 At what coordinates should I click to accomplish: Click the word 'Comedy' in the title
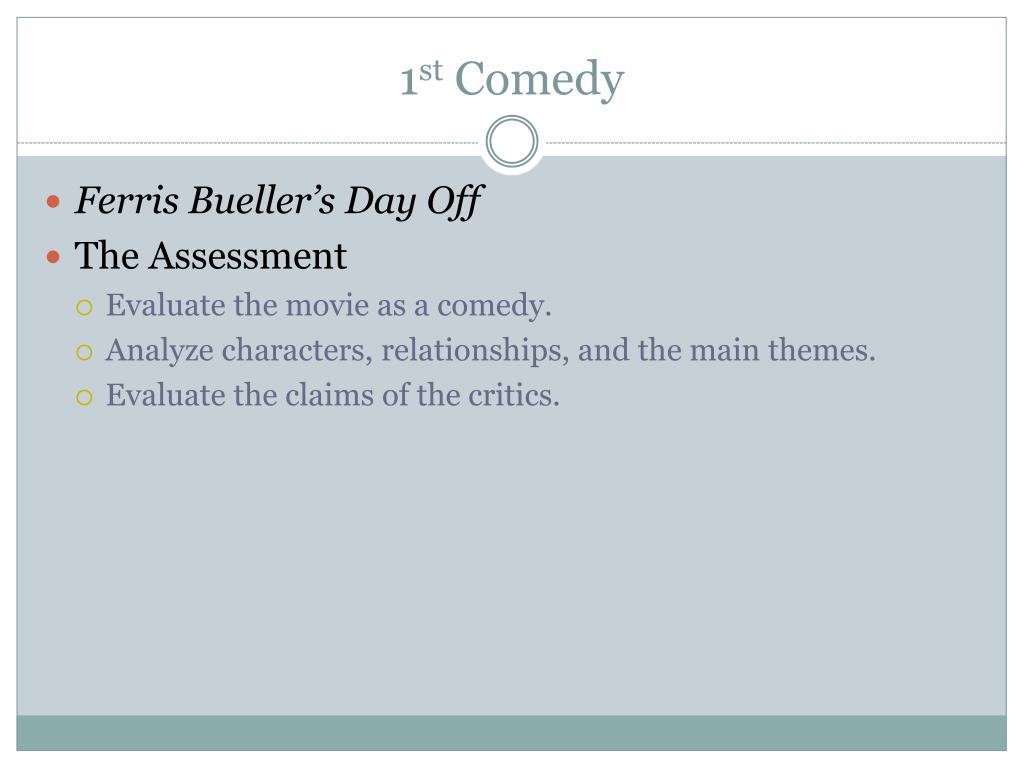tap(539, 79)
